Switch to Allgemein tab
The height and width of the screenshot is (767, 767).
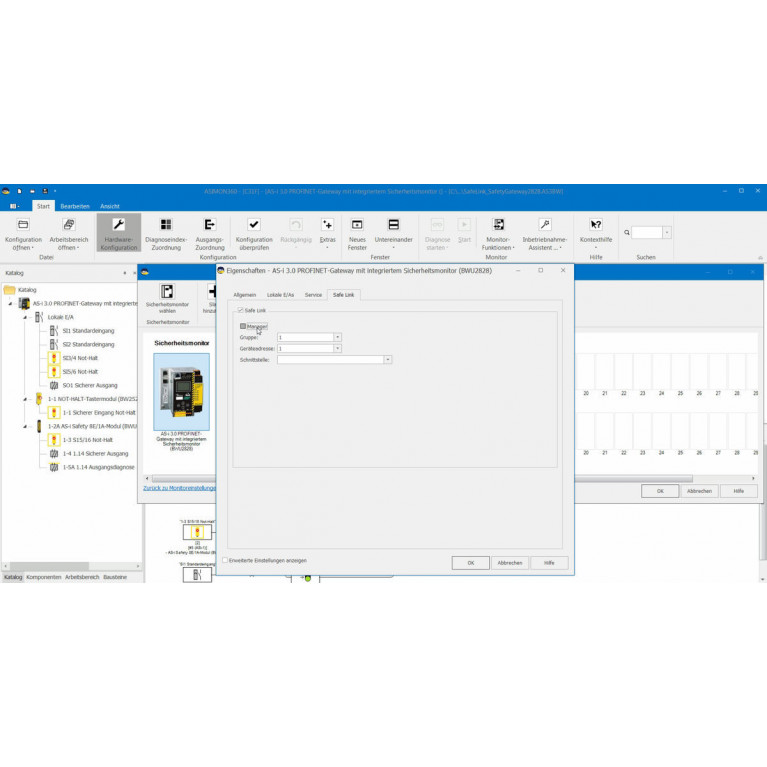click(x=245, y=294)
